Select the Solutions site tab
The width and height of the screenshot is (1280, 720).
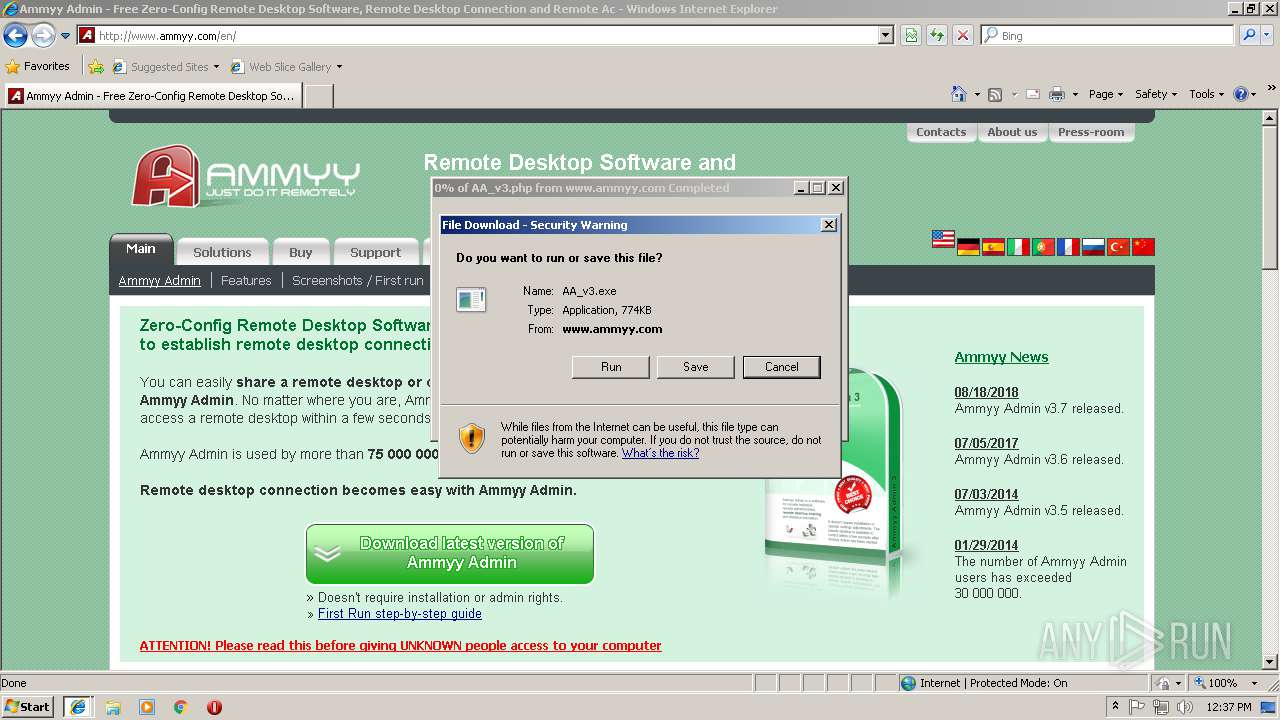point(222,252)
